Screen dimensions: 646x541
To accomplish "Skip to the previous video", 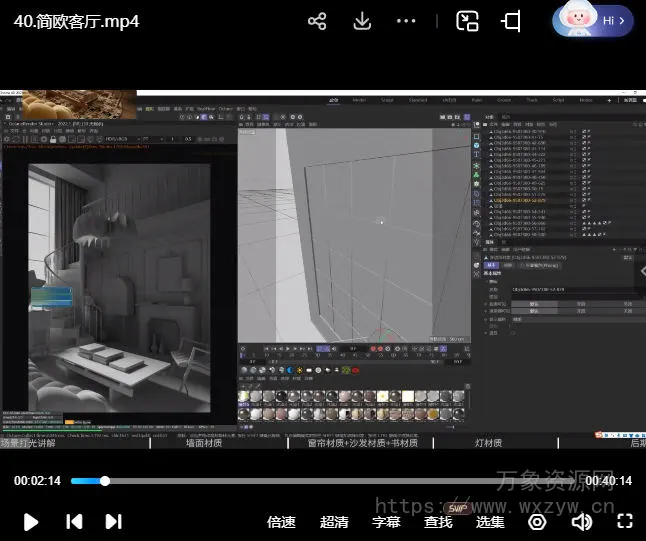I will 74,521.
